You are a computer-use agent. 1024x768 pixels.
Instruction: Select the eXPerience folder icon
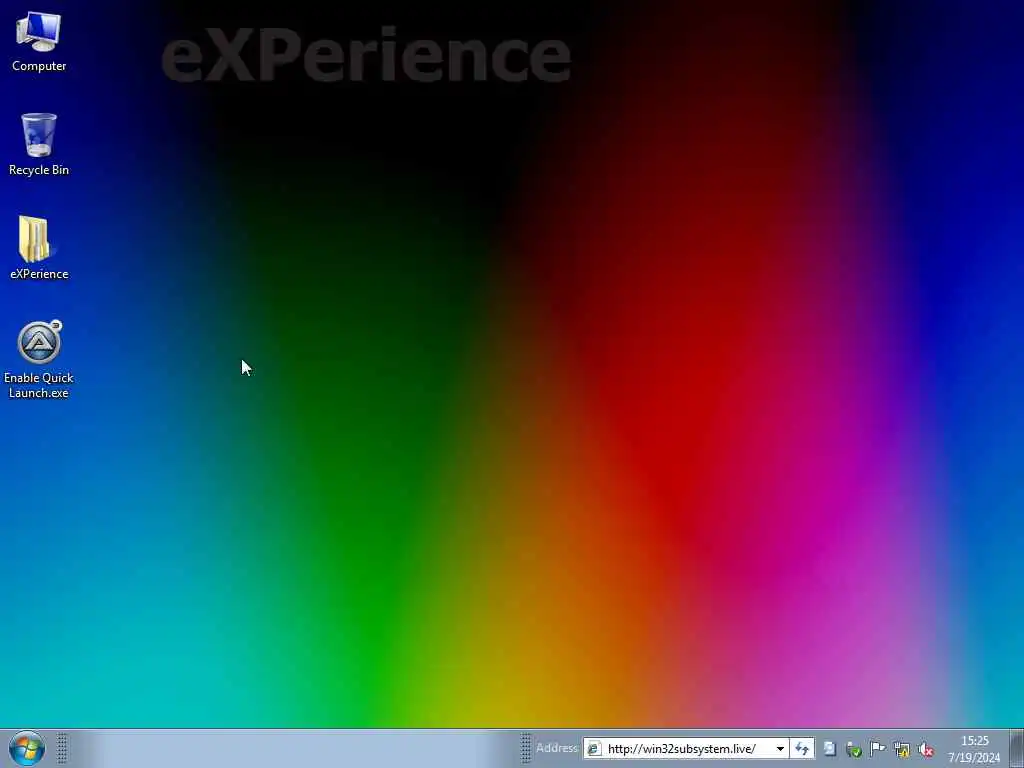click(39, 248)
